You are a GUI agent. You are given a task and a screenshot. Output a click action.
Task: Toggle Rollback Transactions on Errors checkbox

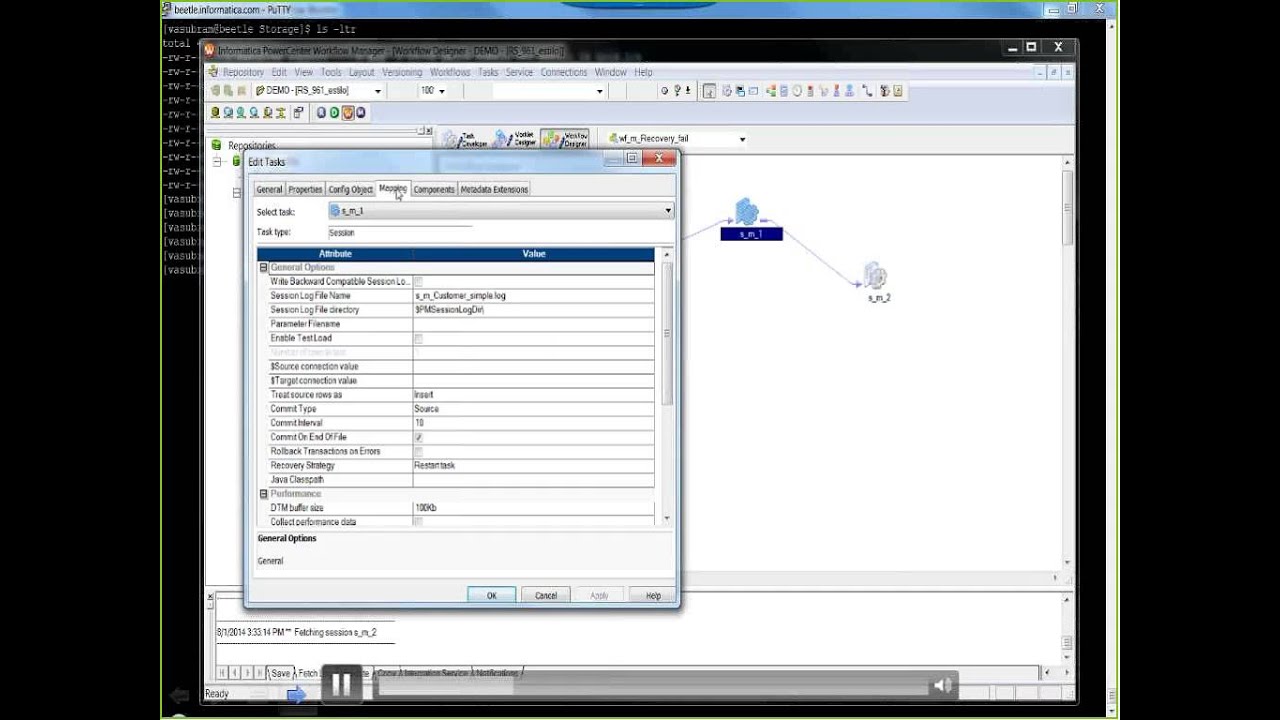coord(418,452)
